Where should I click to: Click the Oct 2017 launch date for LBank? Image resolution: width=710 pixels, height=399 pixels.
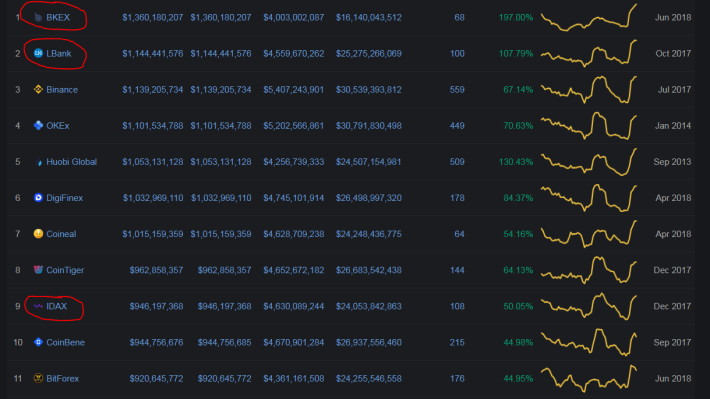point(673,53)
